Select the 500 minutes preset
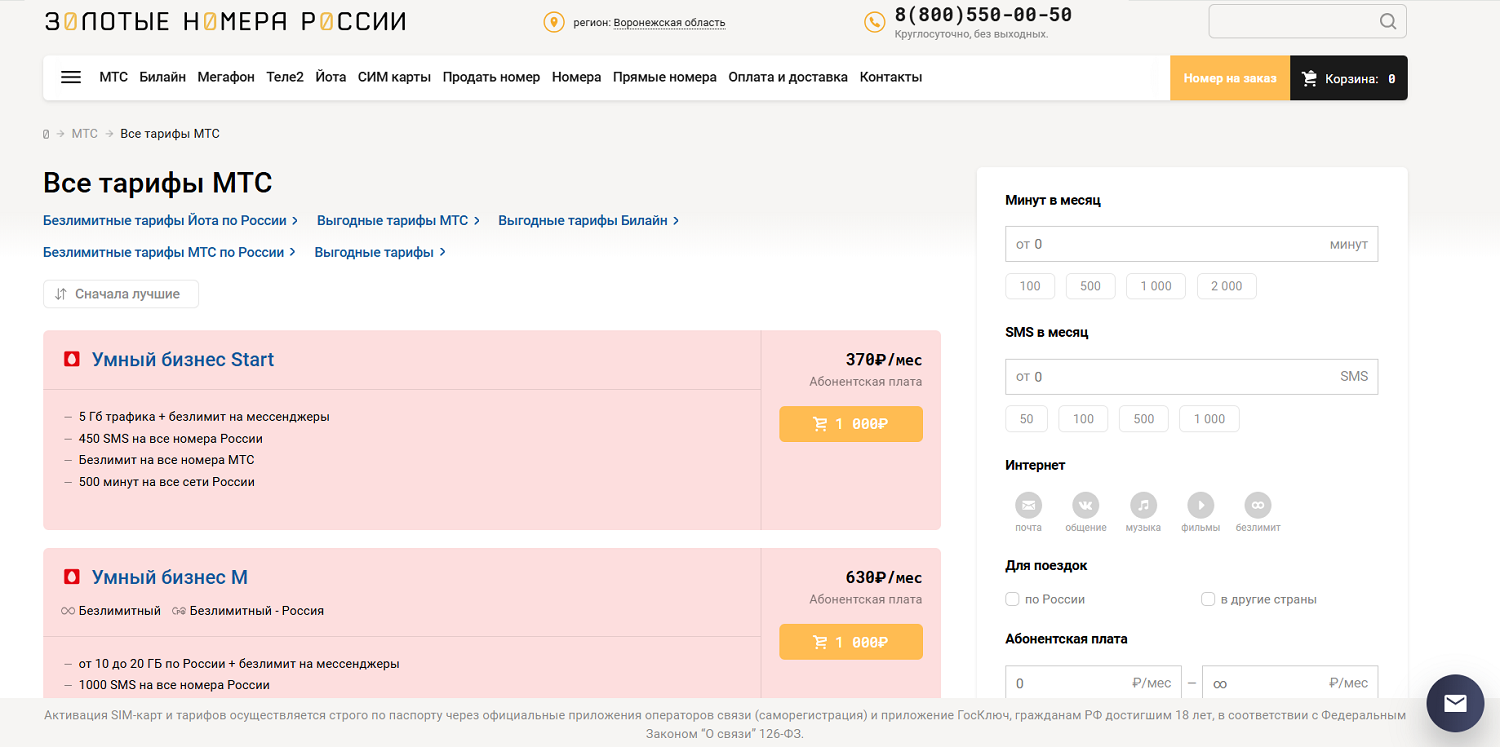Image resolution: width=1500 pixels, height=747 pixels. [1090, 286]
